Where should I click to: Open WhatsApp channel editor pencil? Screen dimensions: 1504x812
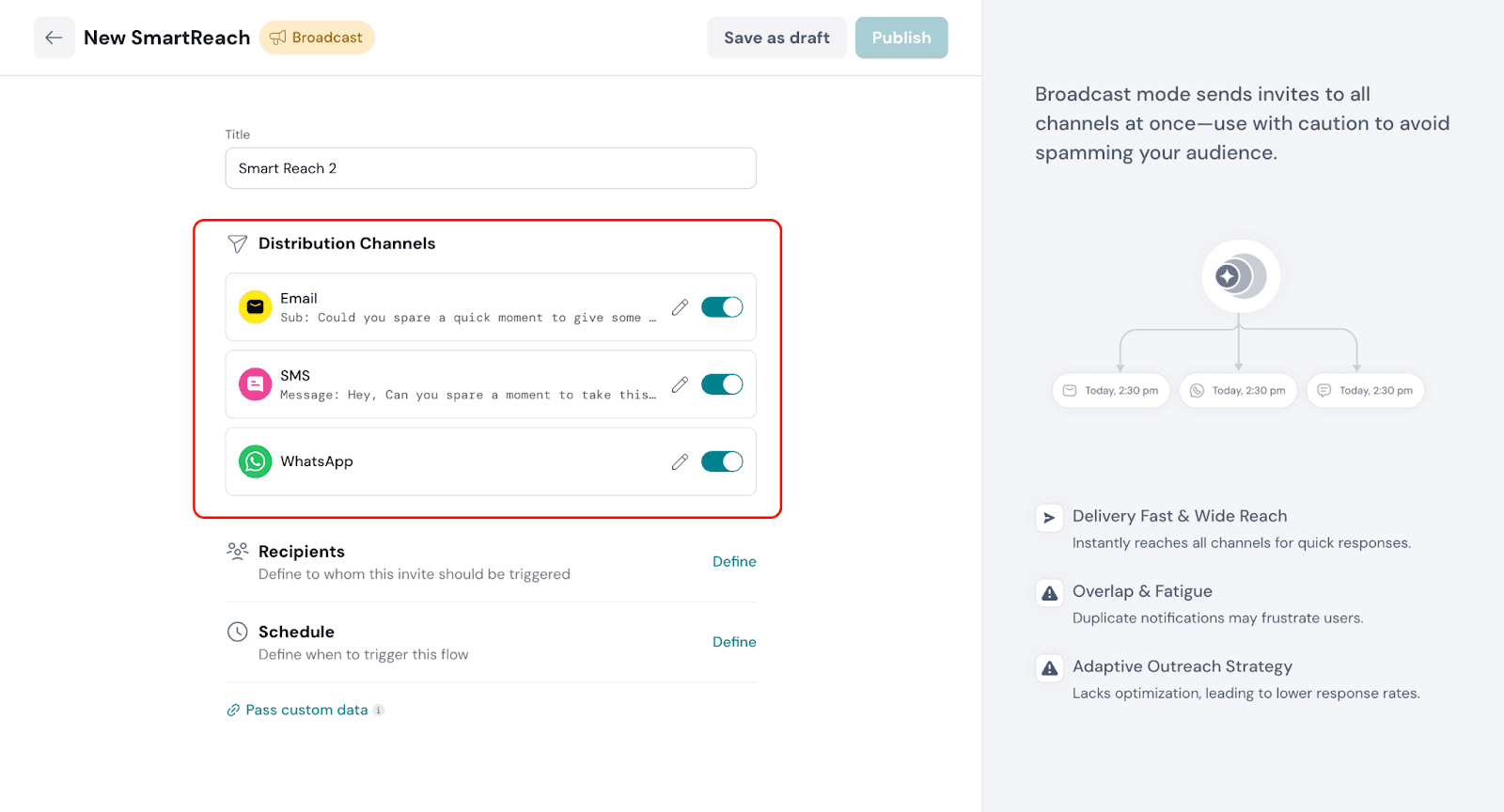pyautogui.click(x=680, y=461)
